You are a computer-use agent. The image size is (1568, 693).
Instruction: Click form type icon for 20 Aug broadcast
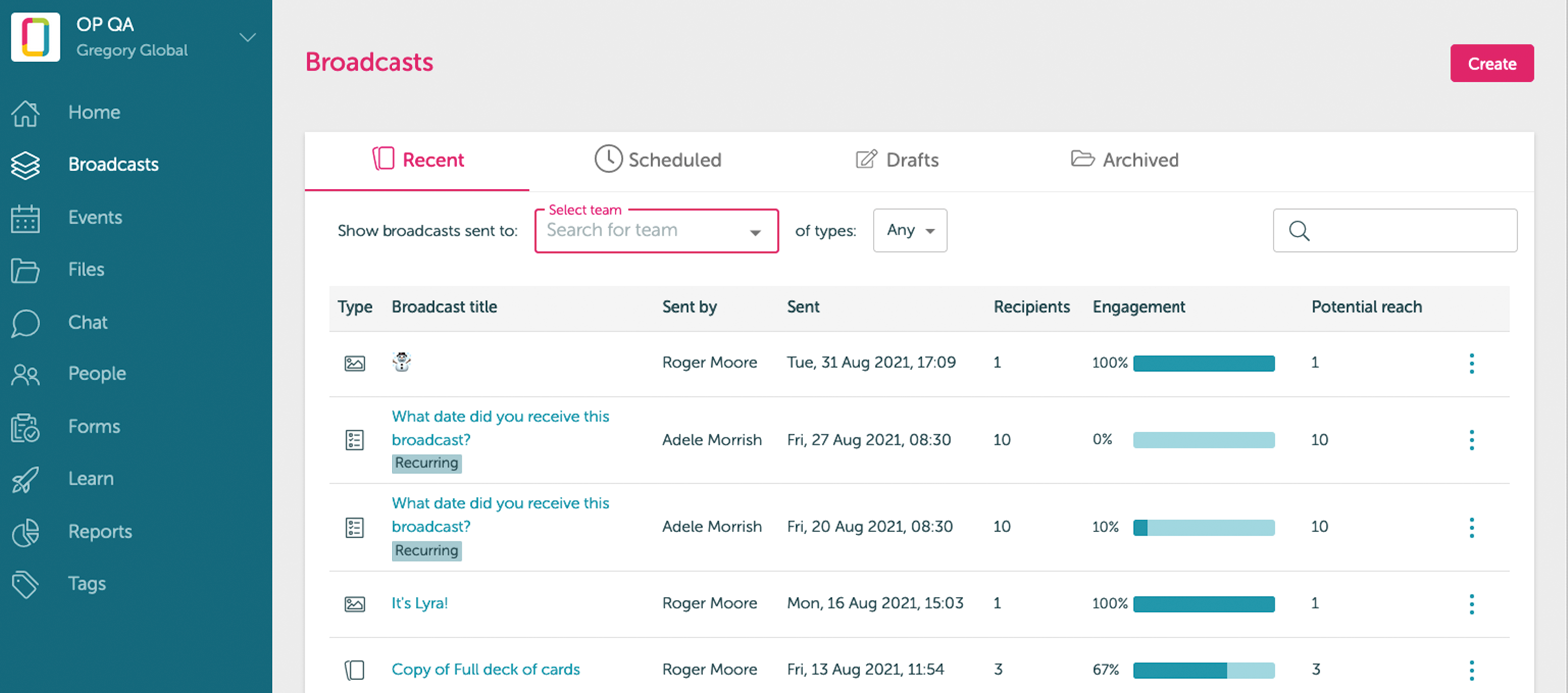pos(355,528)
